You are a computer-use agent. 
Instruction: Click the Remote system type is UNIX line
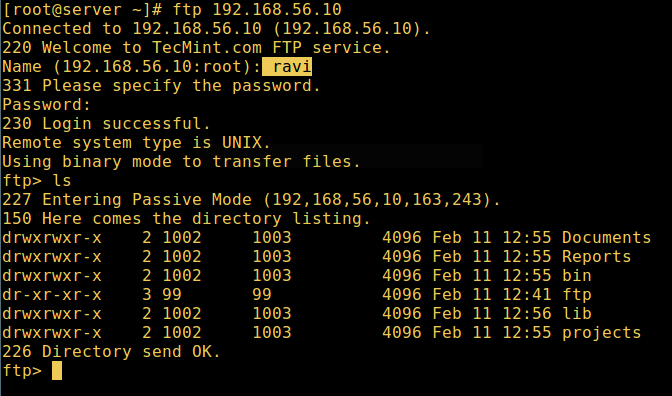tap(136, 143)
